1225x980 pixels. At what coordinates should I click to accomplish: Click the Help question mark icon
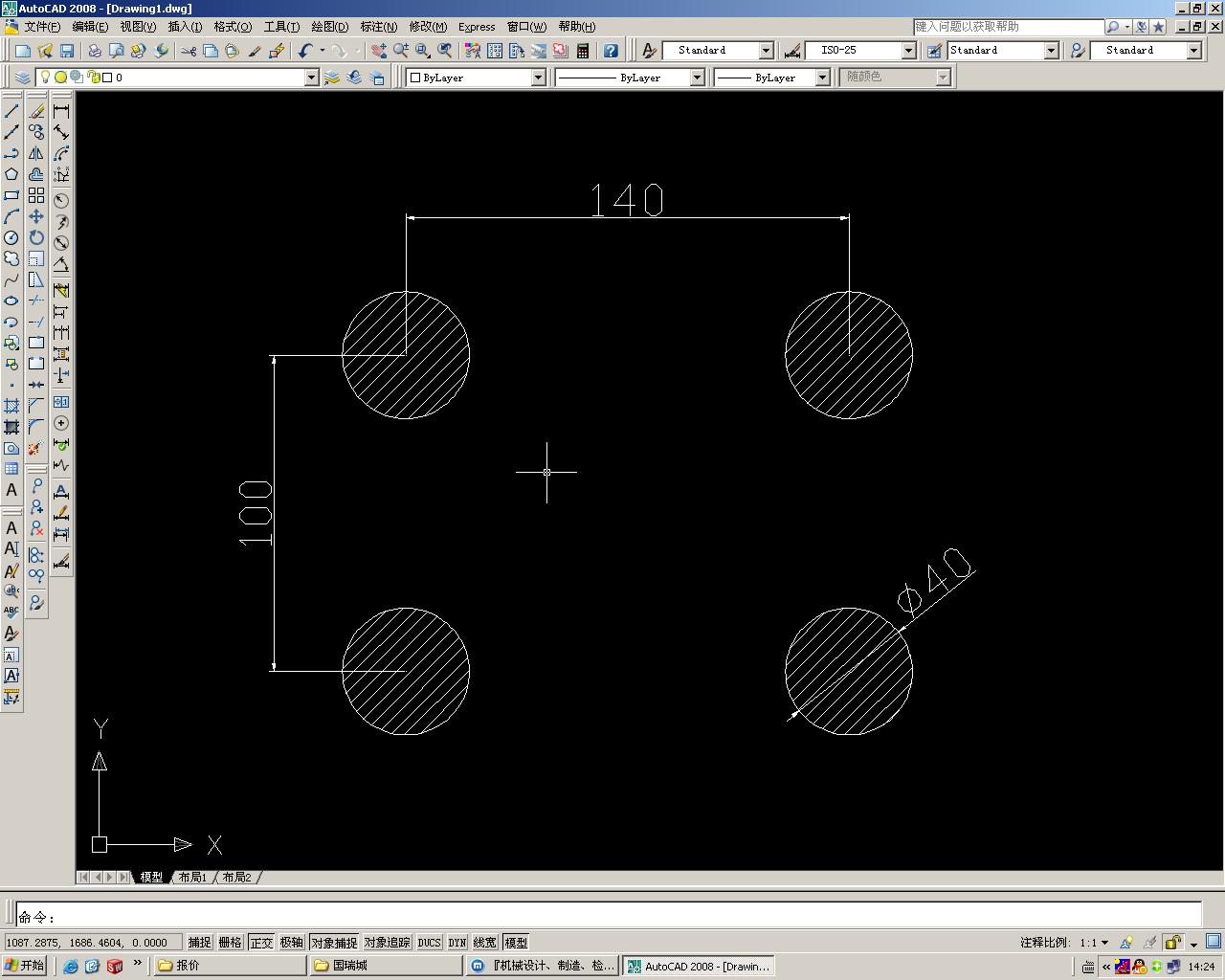[x=610, y=51]
